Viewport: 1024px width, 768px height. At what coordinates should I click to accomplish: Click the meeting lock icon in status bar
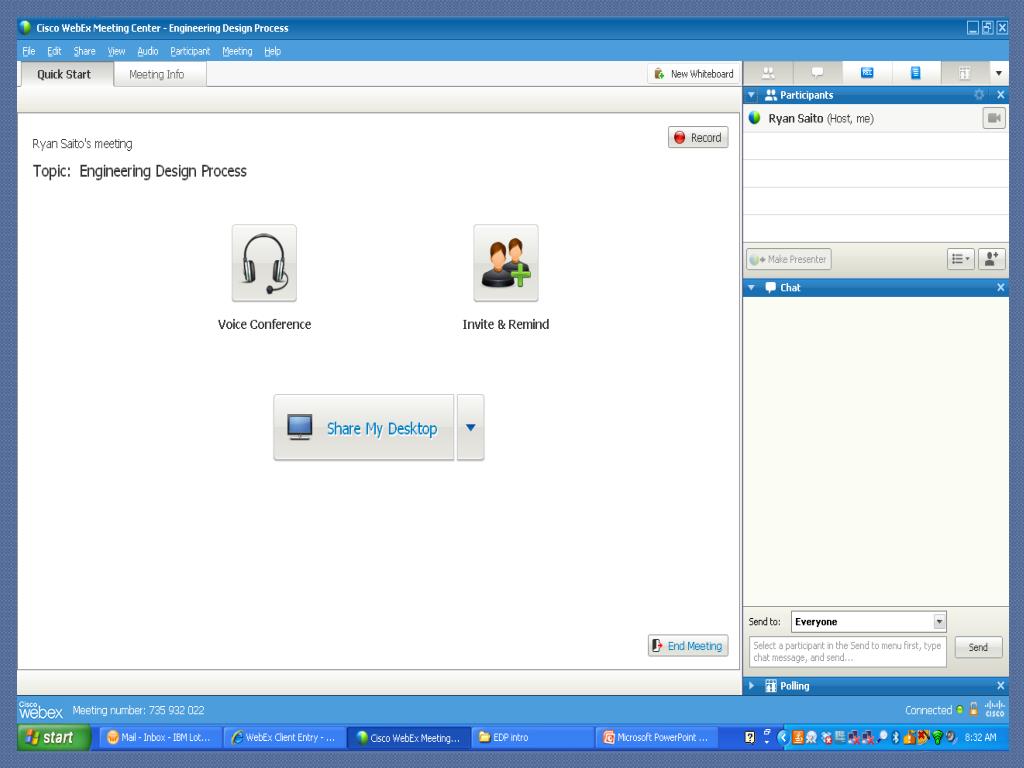[x=973, y=709]
